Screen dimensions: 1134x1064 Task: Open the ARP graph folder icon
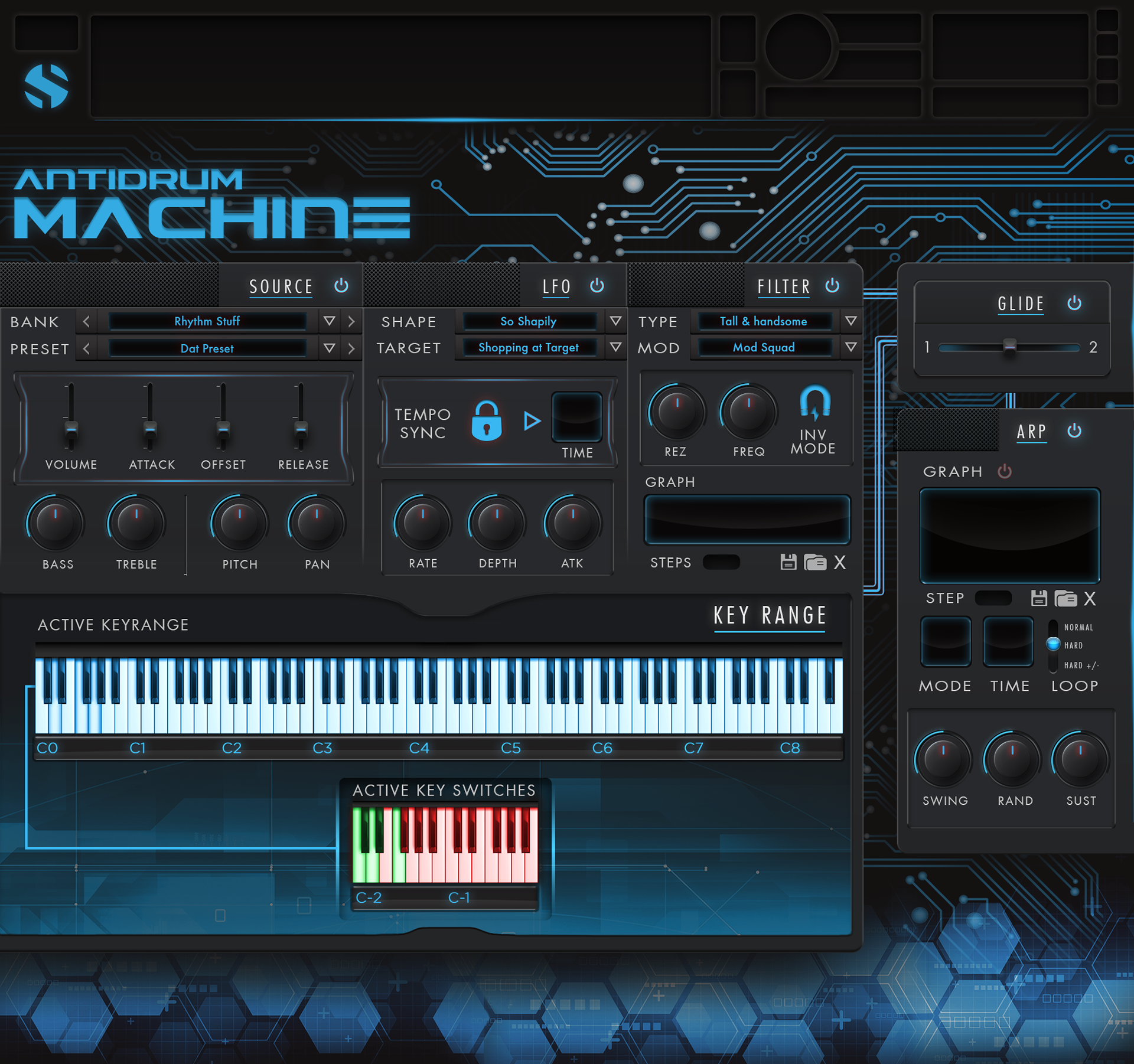tap(1065, 598)
